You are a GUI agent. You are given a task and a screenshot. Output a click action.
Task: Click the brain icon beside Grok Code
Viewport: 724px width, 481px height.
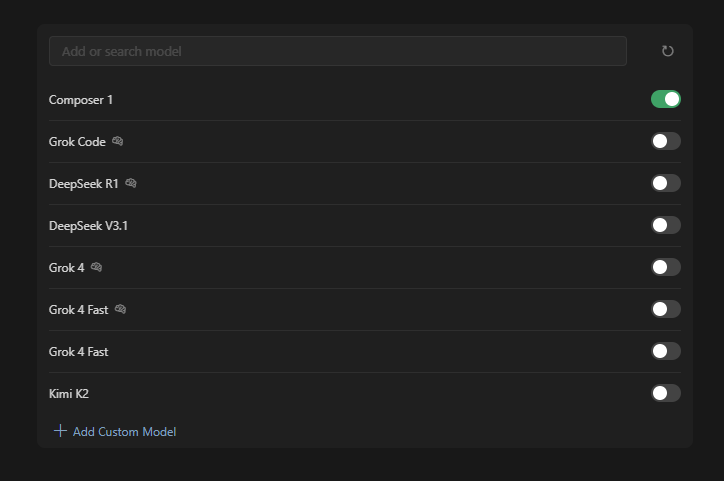pyautogui.click(x=118, y=141)
